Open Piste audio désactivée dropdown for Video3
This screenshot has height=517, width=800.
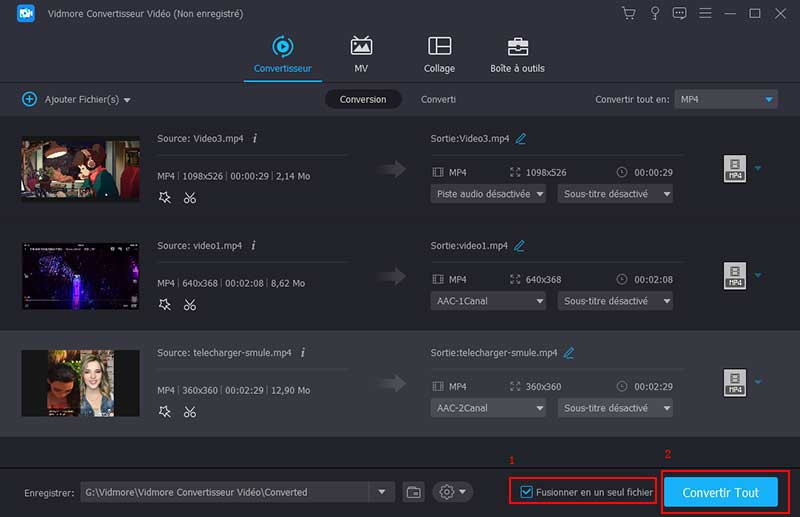pos(488,193)
